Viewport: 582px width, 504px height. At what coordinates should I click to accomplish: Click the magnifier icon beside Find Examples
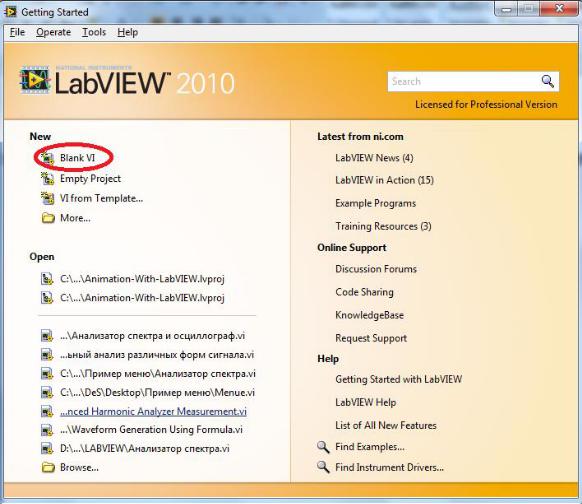tap(323, 447)
